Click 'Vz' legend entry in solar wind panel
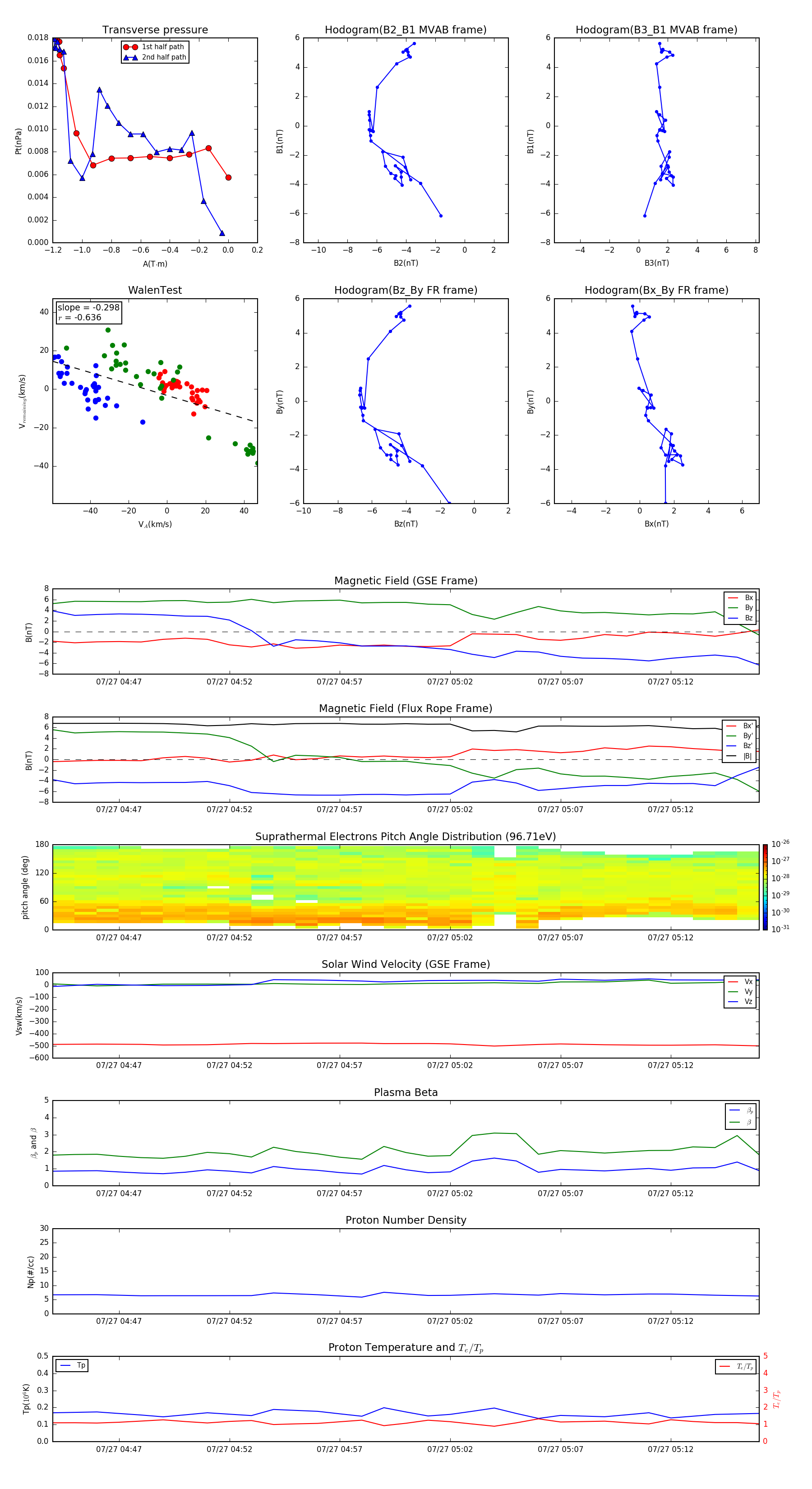Screen dimensions: 812x1489 point(741,1002)
